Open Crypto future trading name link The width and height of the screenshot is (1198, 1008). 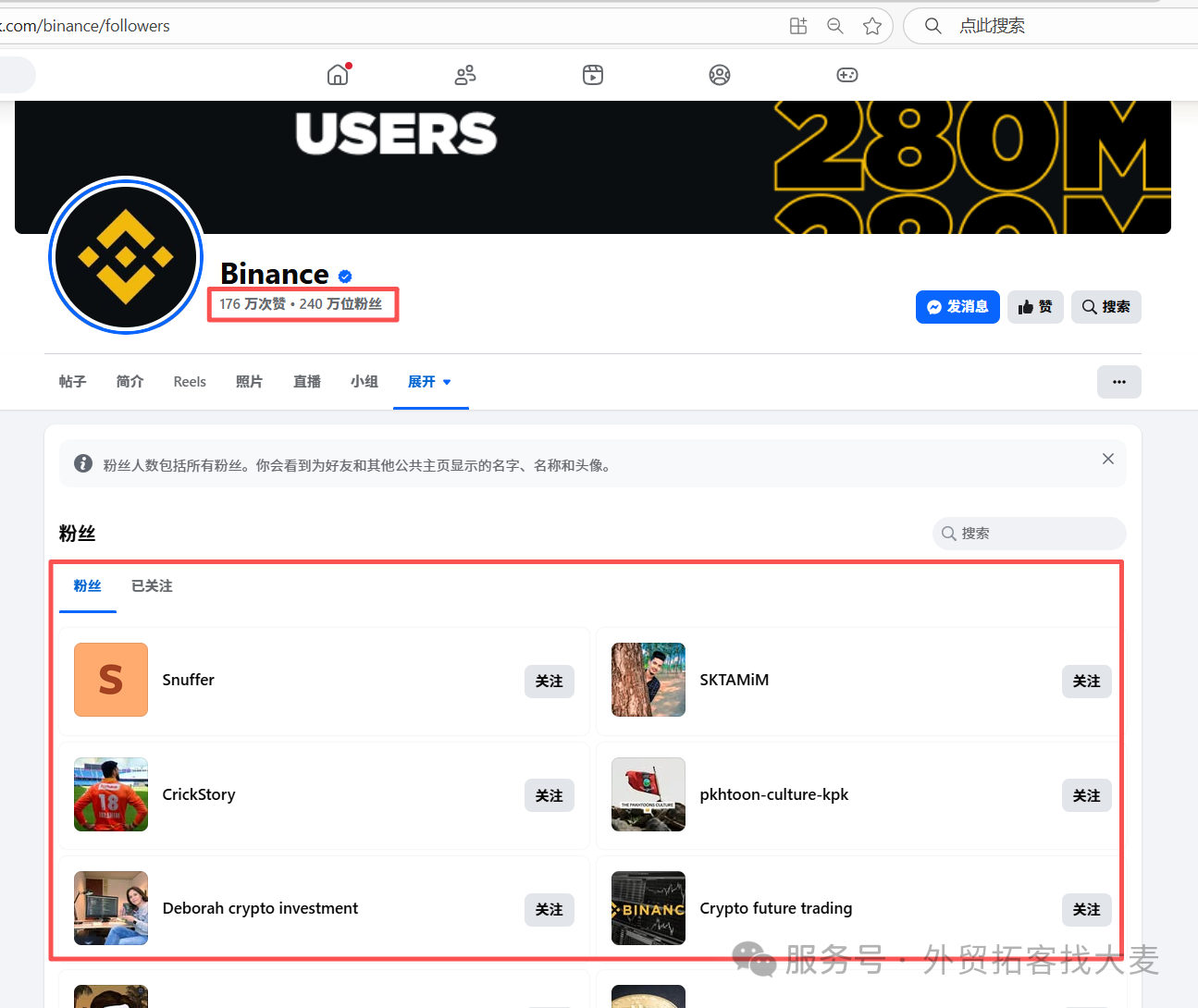tap(776, 908)
